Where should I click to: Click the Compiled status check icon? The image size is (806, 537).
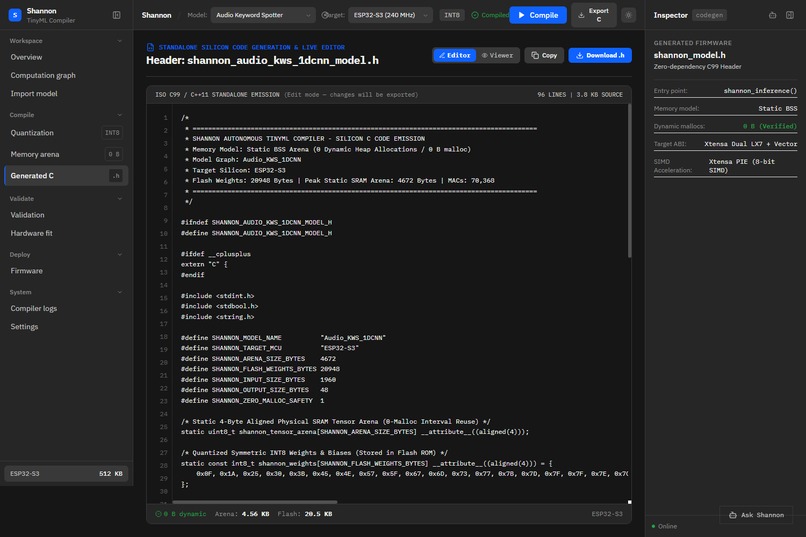tap(475, 15)
